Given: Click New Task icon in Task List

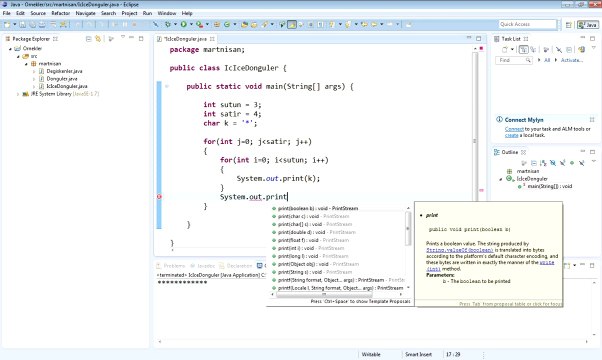Looking at the screenshot, I should point(505,49).
